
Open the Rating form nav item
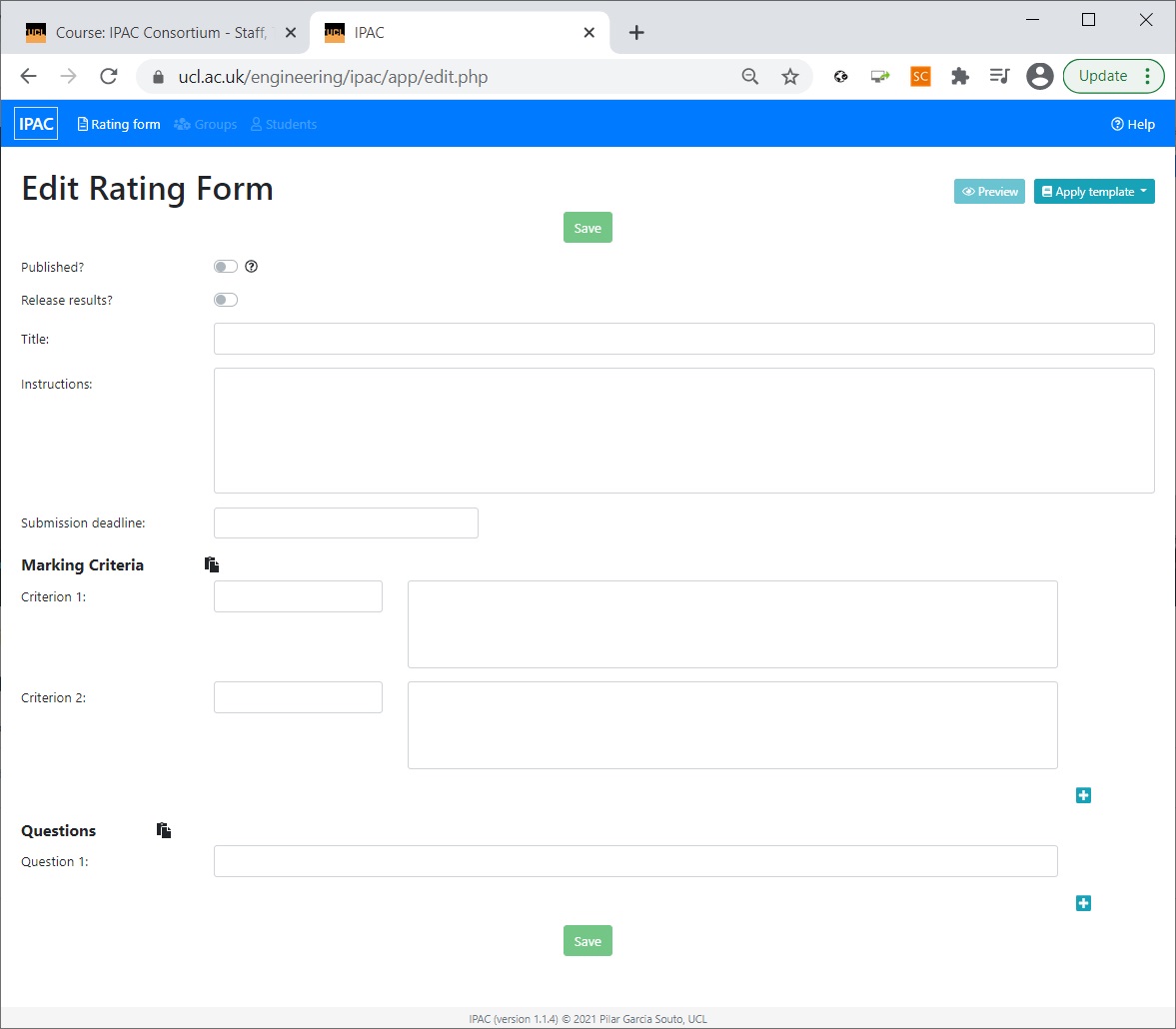pyautogui.click(x=119, y=125)
